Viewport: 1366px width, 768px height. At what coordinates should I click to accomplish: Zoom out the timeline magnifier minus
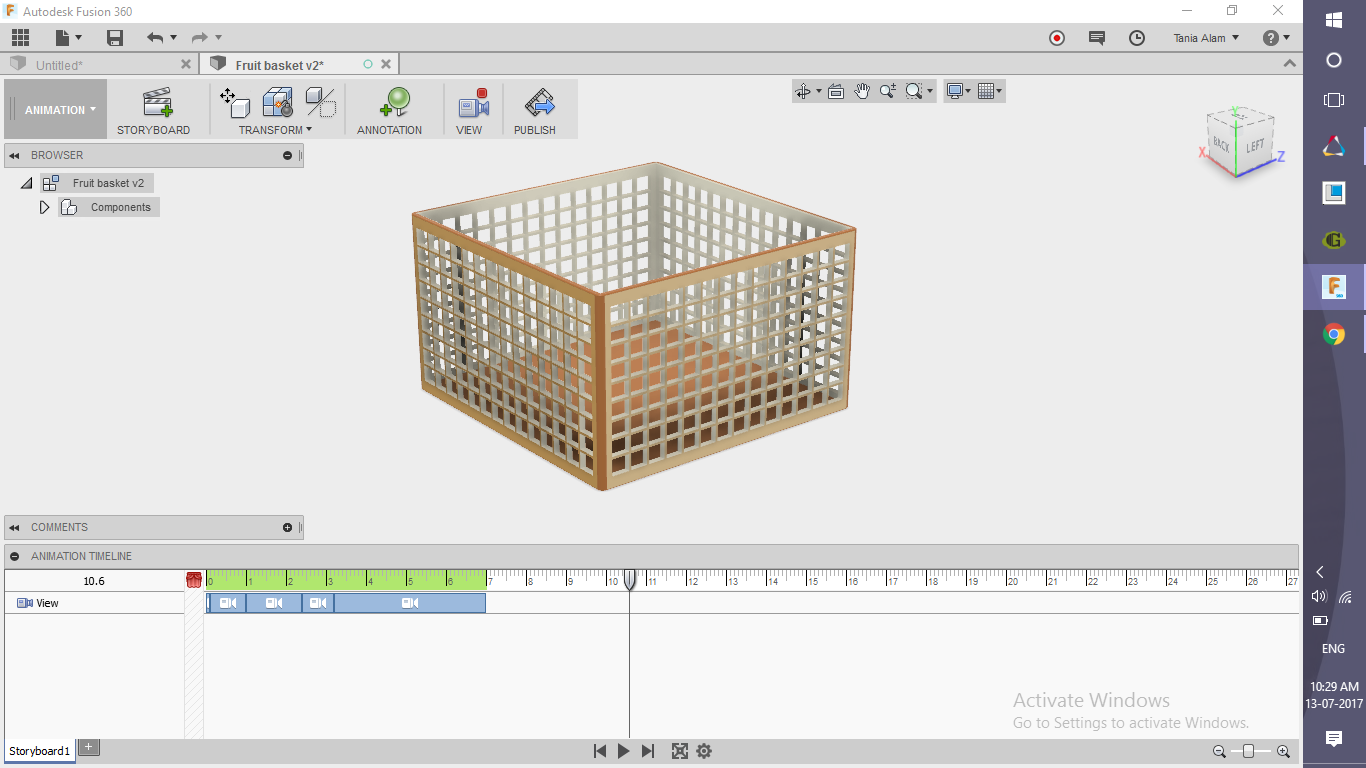[x=1220, y=751]
